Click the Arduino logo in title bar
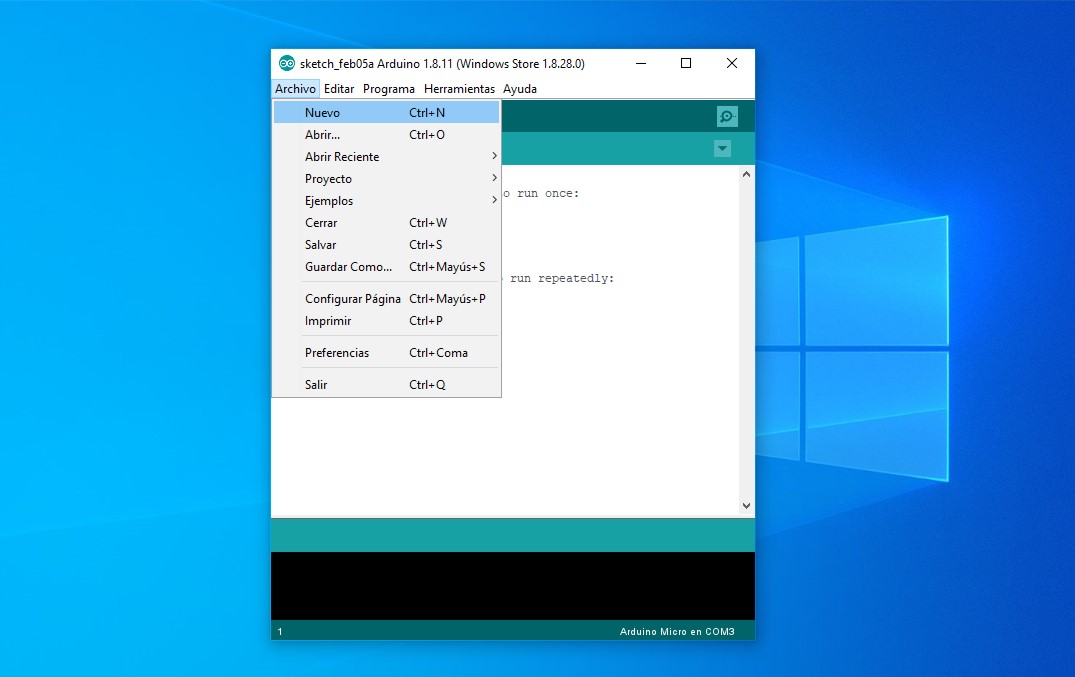 (x=287, y=63)
